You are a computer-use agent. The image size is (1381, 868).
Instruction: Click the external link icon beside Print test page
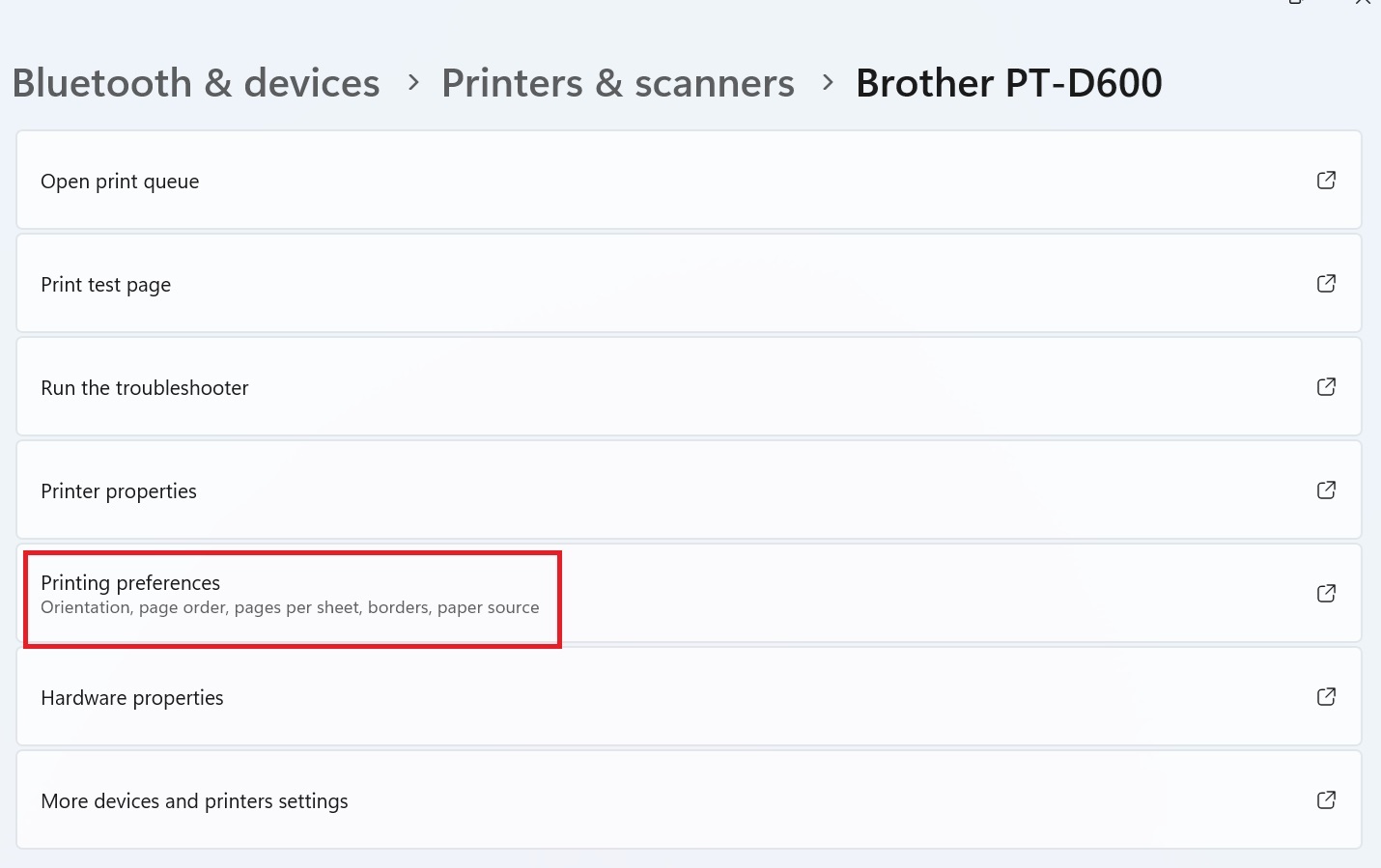1326,284
